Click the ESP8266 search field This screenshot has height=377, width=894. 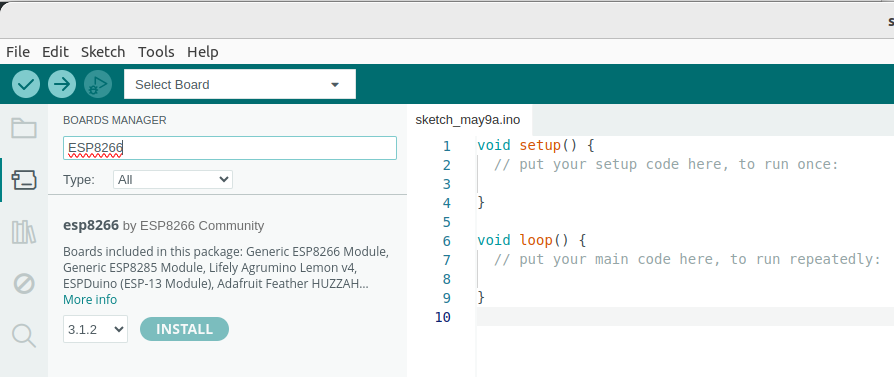(x=230, y=148)
